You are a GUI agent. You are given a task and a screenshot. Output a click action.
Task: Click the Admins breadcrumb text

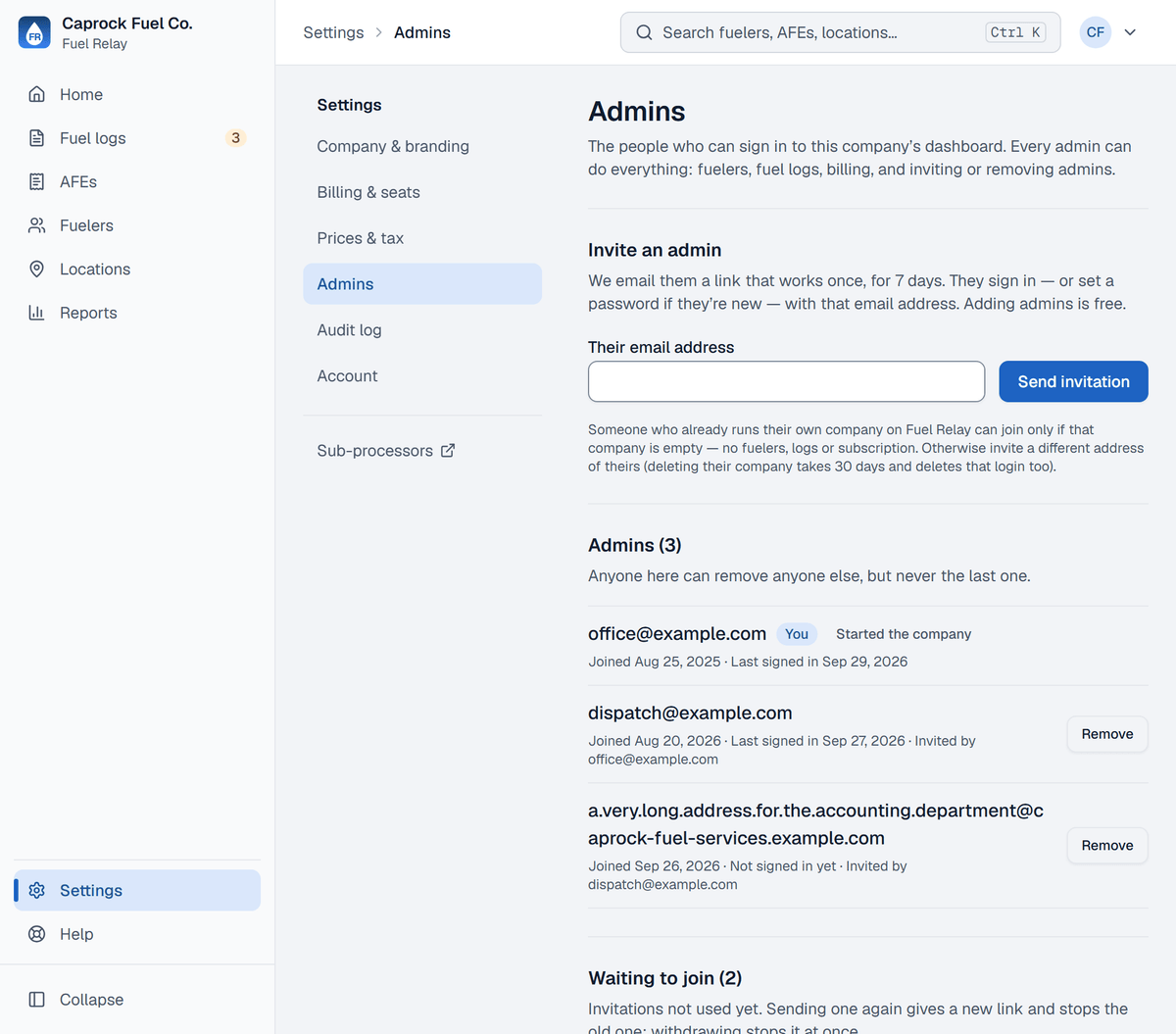point(422,32)
